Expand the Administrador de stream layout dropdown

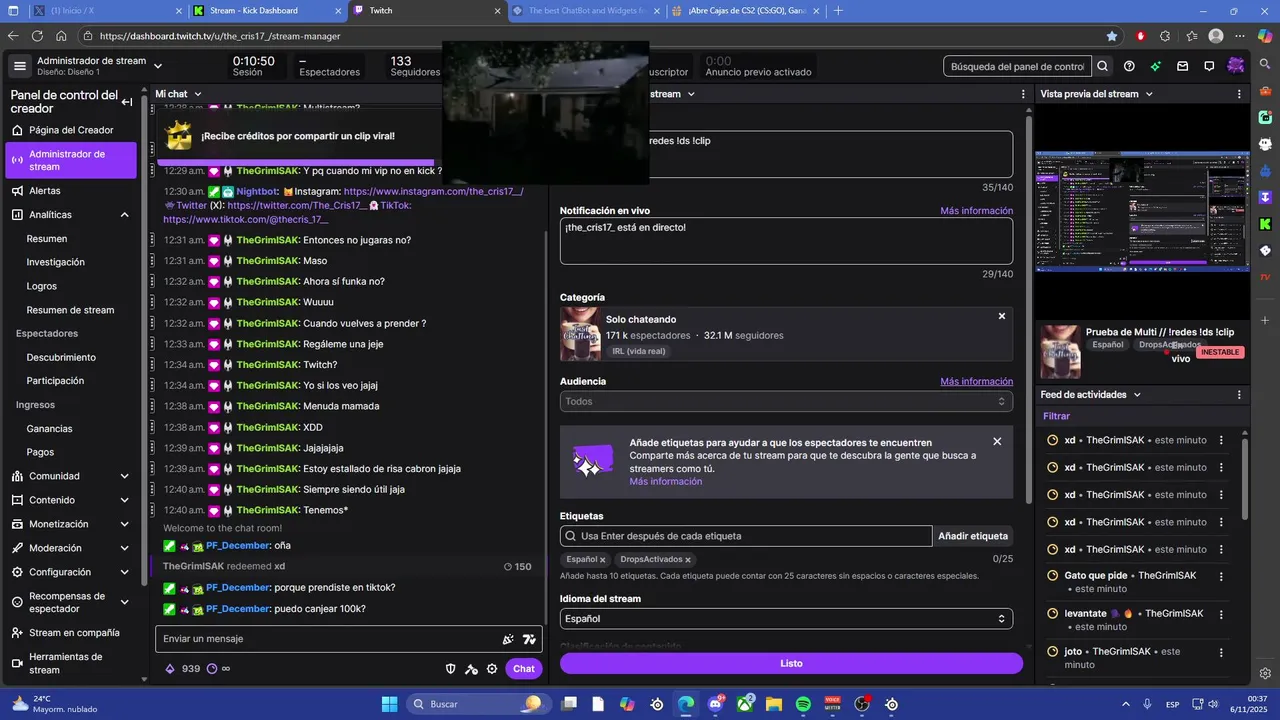158,66
